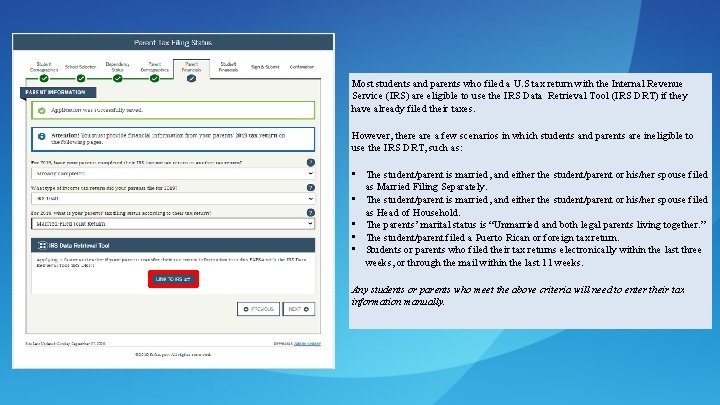The height and width of the screenshot is (405, 720).
Task: Click Student Demographics green checkmark icon
Action: [x=44, y=79]
